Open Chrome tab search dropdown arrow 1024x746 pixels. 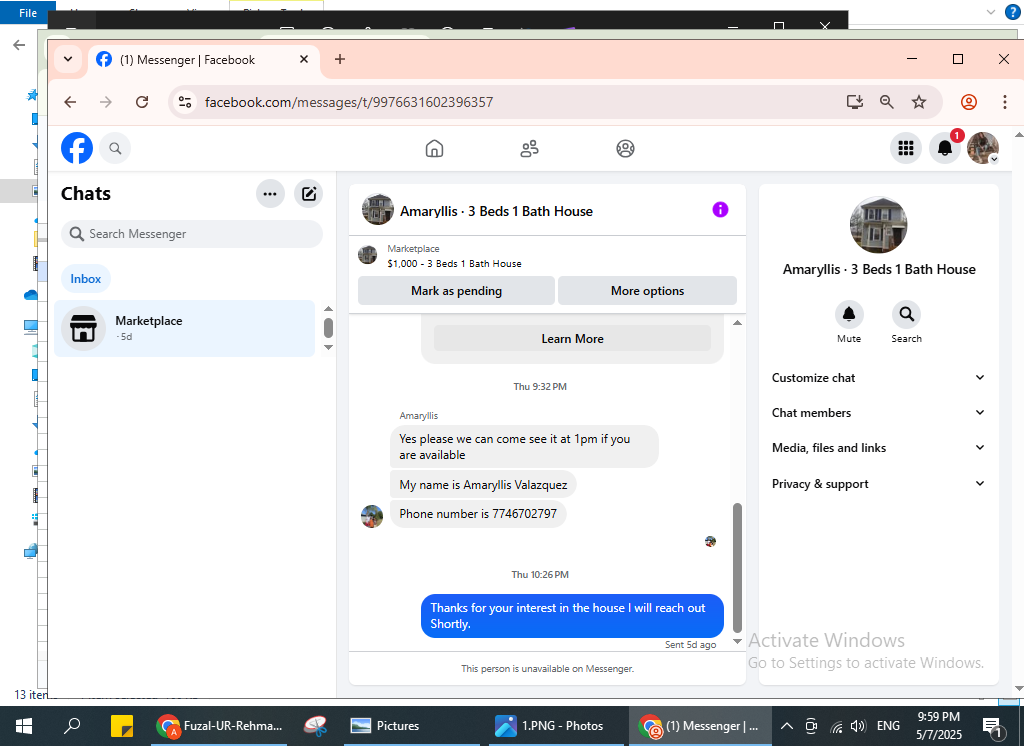click(x=68, y=59)
